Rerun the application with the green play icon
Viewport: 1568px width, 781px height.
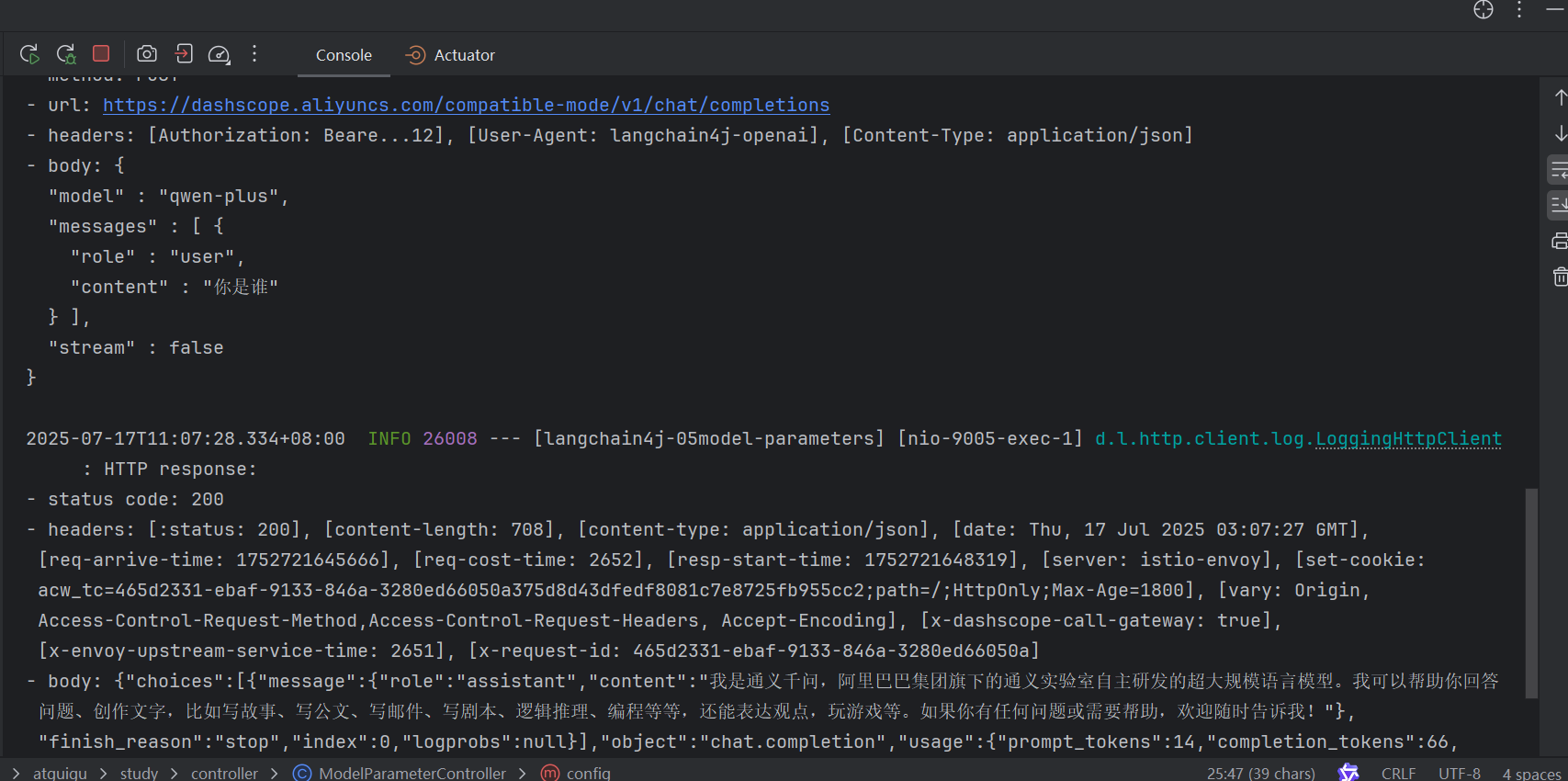coord(29,54)
